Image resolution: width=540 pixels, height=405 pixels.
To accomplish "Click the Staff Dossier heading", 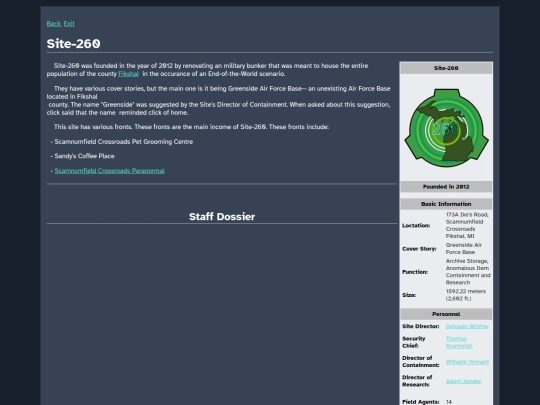I will point(222,217).
